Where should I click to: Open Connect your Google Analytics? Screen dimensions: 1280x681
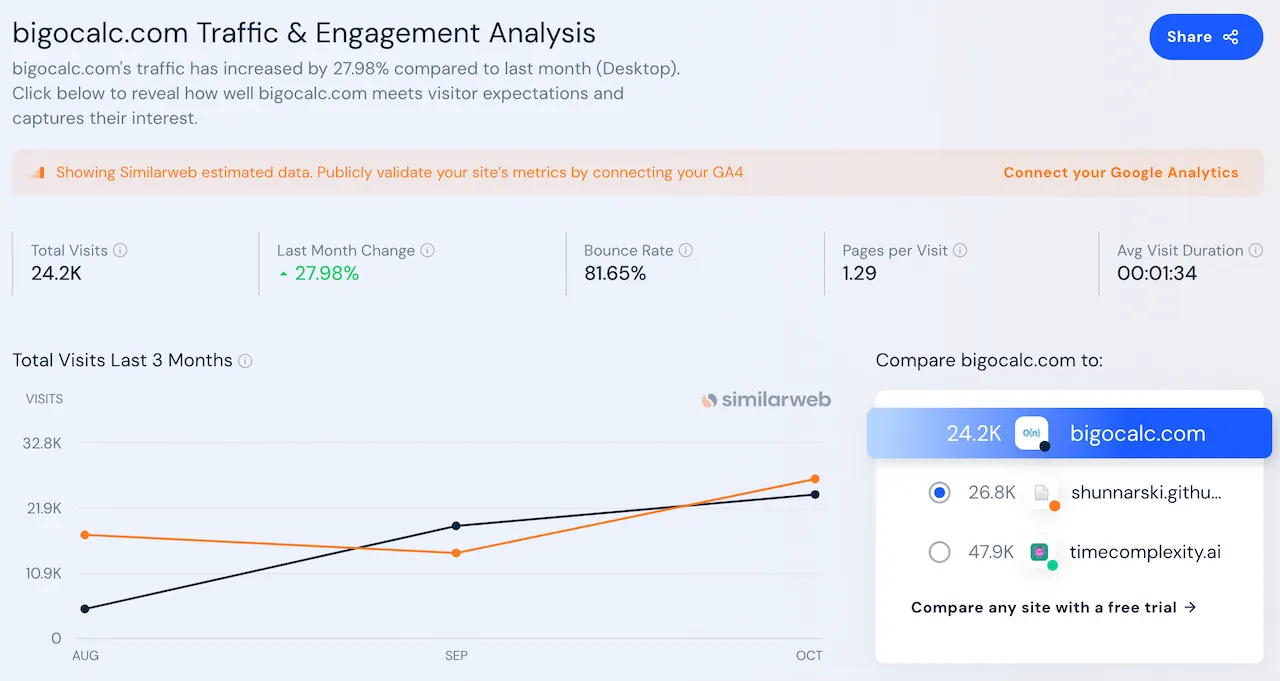(1121, 172)
